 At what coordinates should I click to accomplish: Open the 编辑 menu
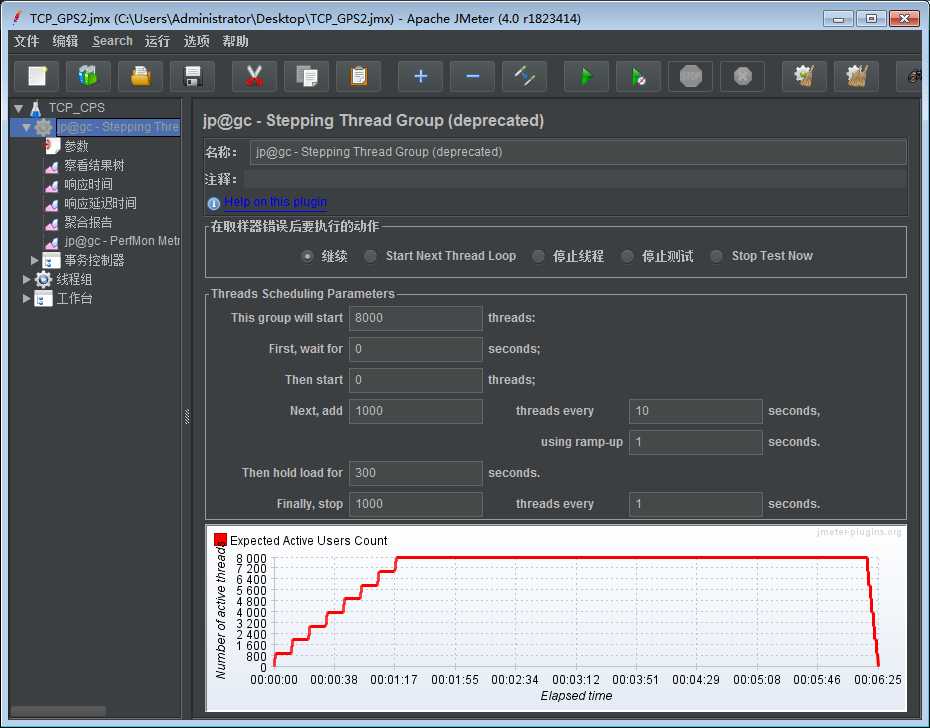(65, 41)
